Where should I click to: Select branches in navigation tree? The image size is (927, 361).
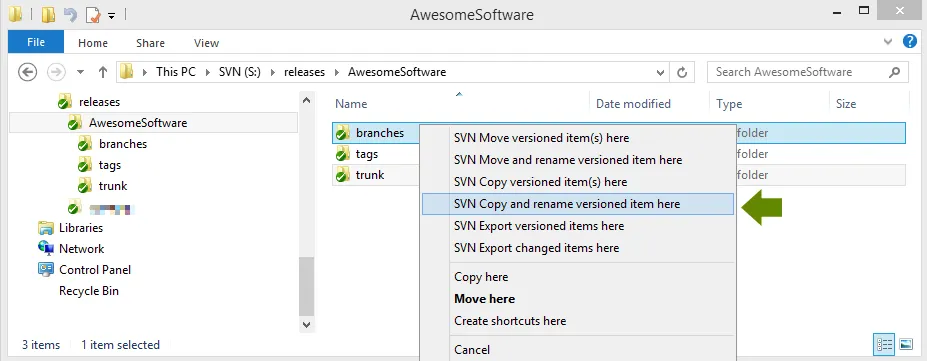point(123,144)
